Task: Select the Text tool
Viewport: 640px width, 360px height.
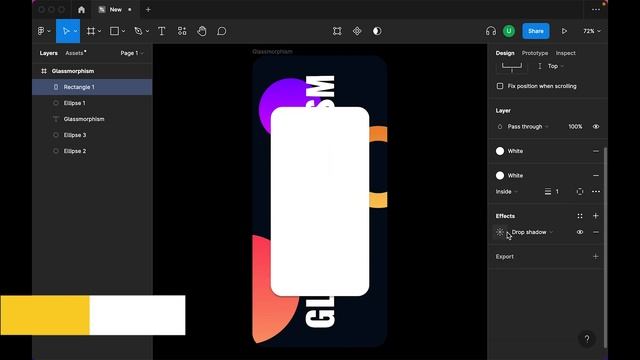Action: [162, 31]
